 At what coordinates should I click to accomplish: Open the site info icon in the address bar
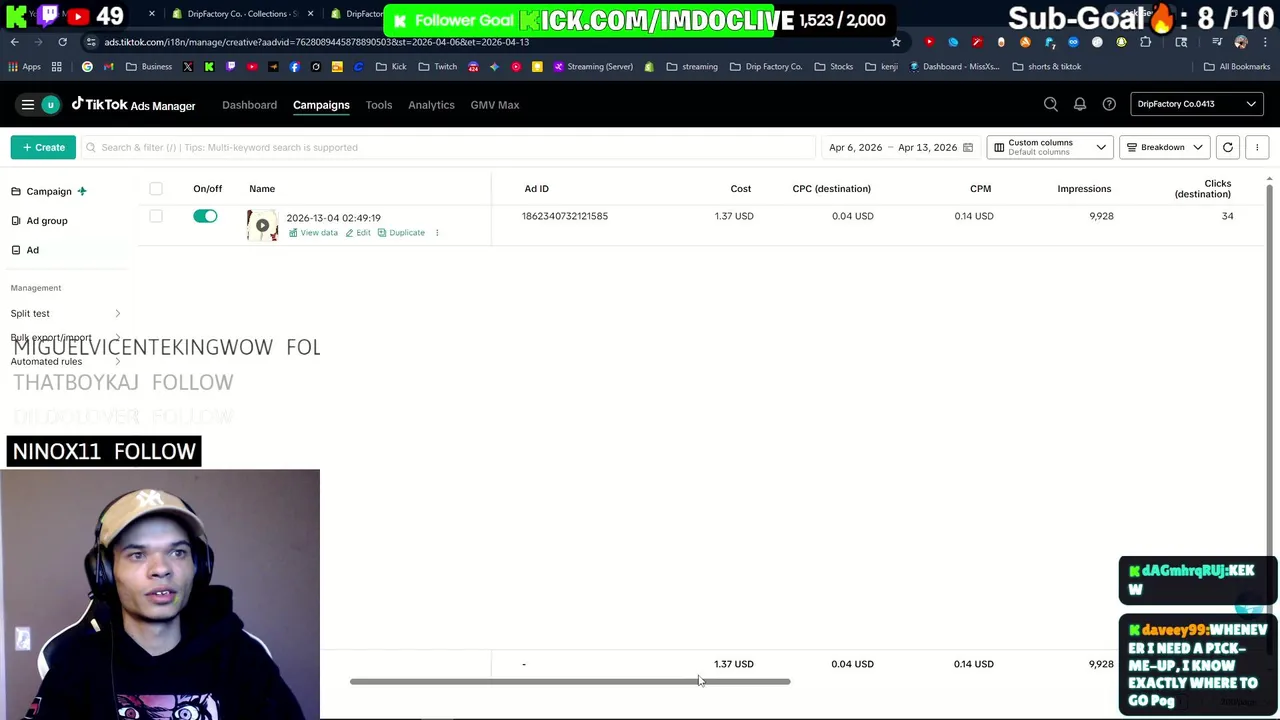91,42
